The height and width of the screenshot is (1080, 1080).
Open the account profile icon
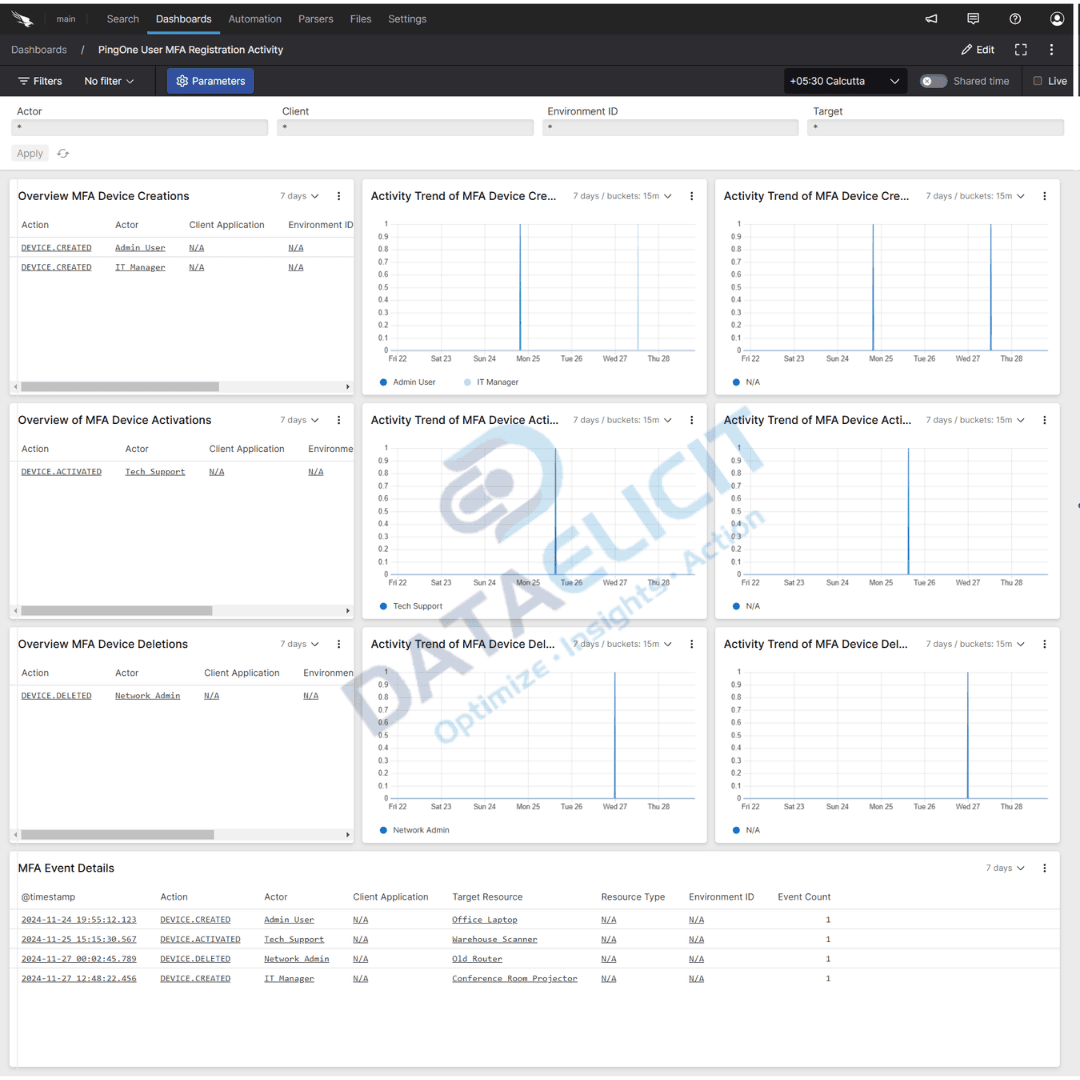point(1057,18)
